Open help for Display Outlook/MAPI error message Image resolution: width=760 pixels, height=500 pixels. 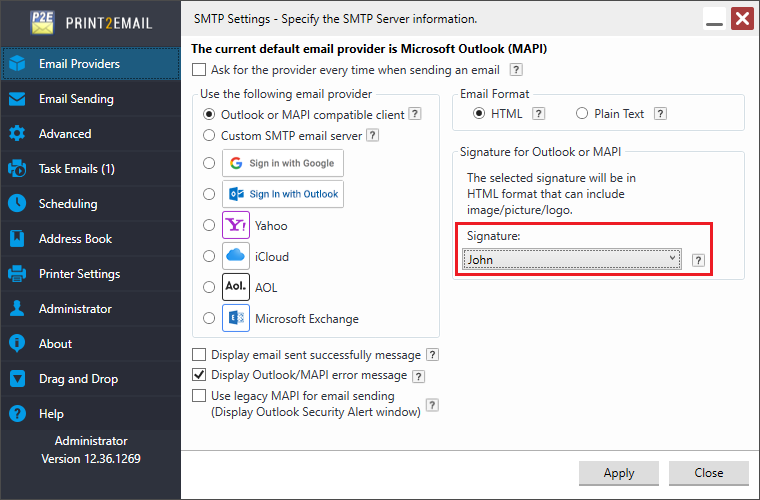[x=418, y=376]
